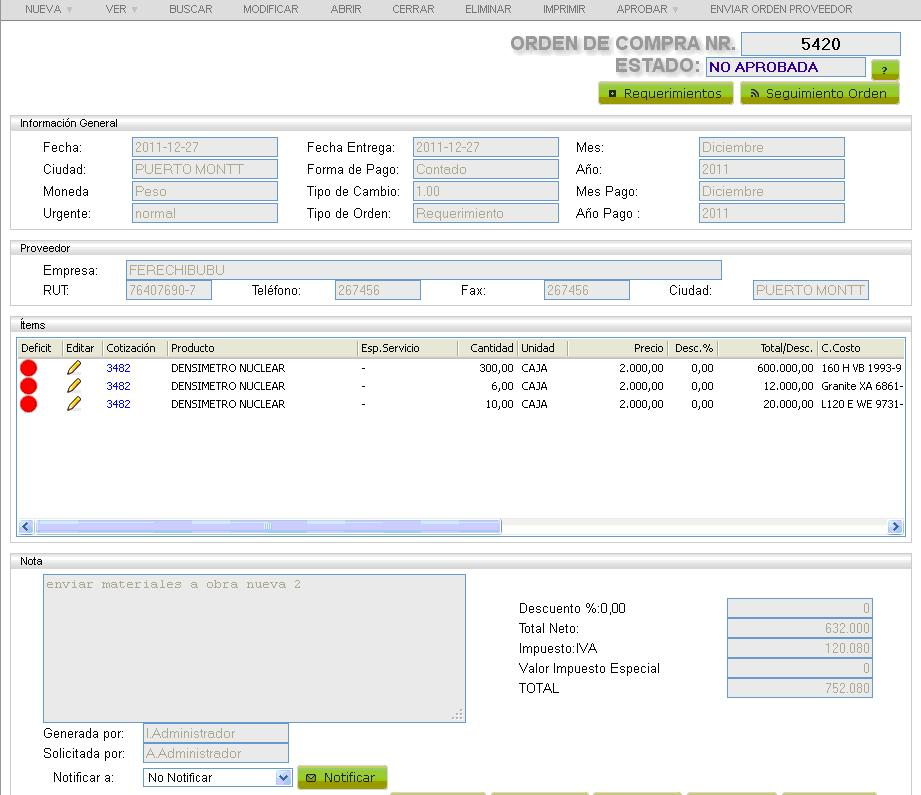
Task: Open the NUEVA menu
Action: pyautogui.click(x=49, y=9)
